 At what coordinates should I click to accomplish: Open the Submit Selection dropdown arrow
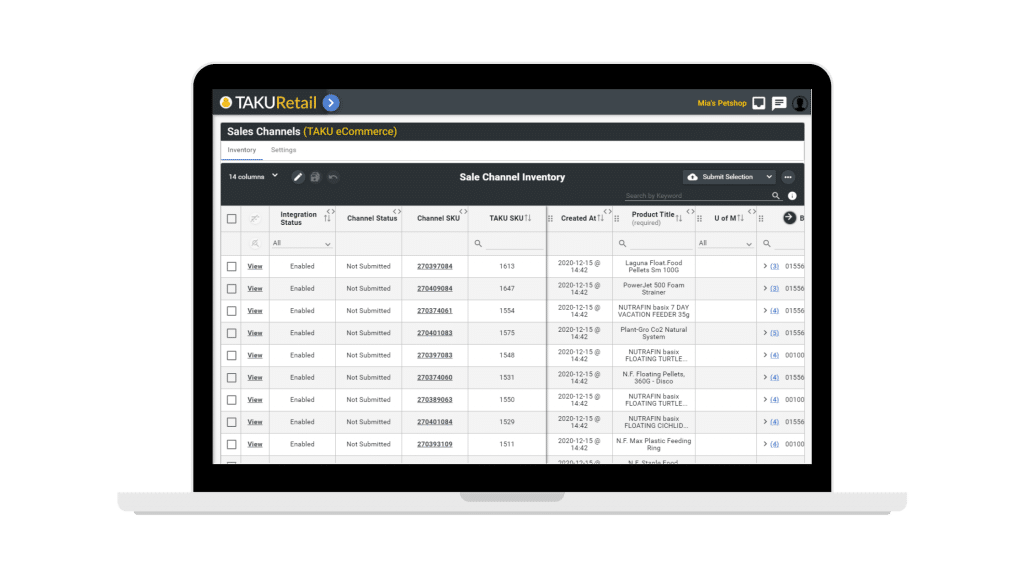pos(769,177)
